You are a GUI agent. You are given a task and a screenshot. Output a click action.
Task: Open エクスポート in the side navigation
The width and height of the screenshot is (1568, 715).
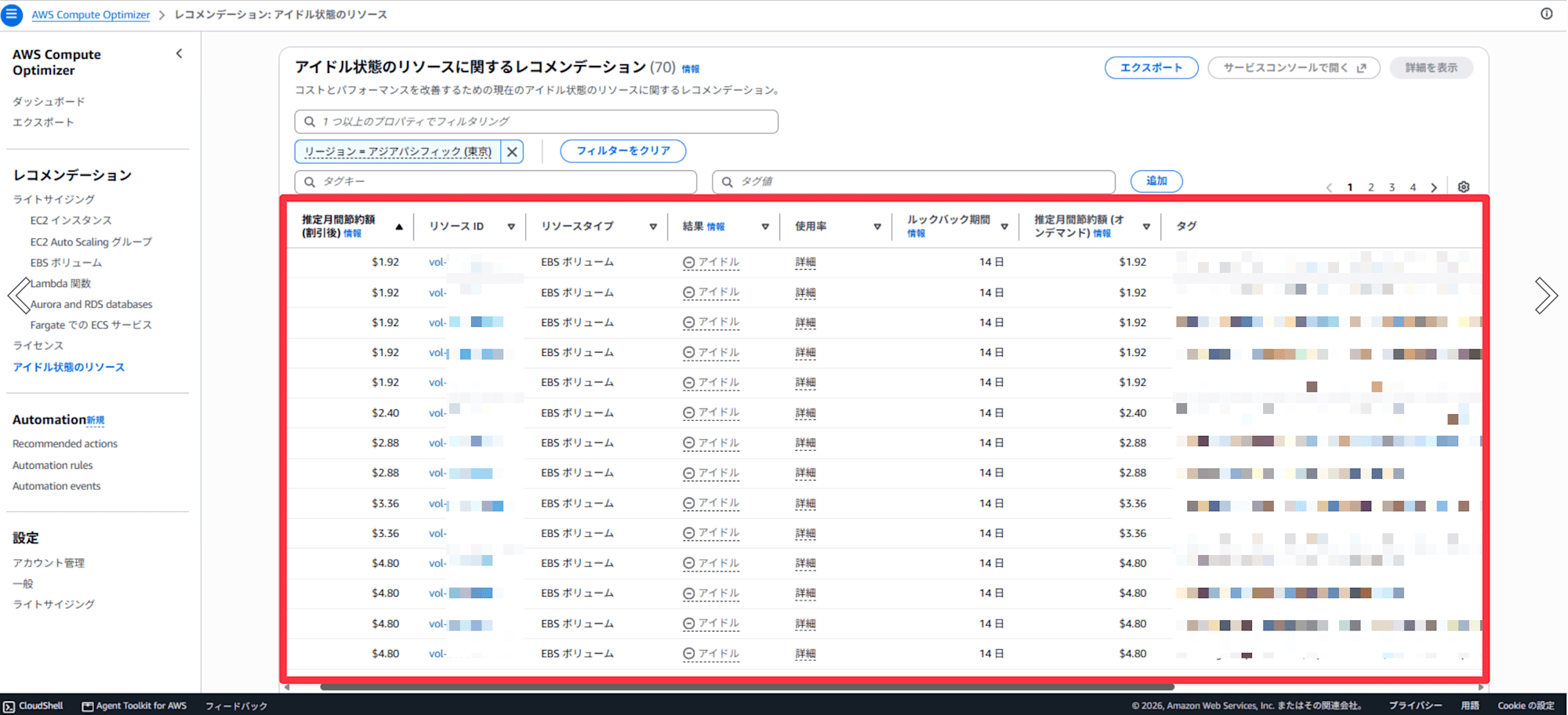click(x=43, y=122)
